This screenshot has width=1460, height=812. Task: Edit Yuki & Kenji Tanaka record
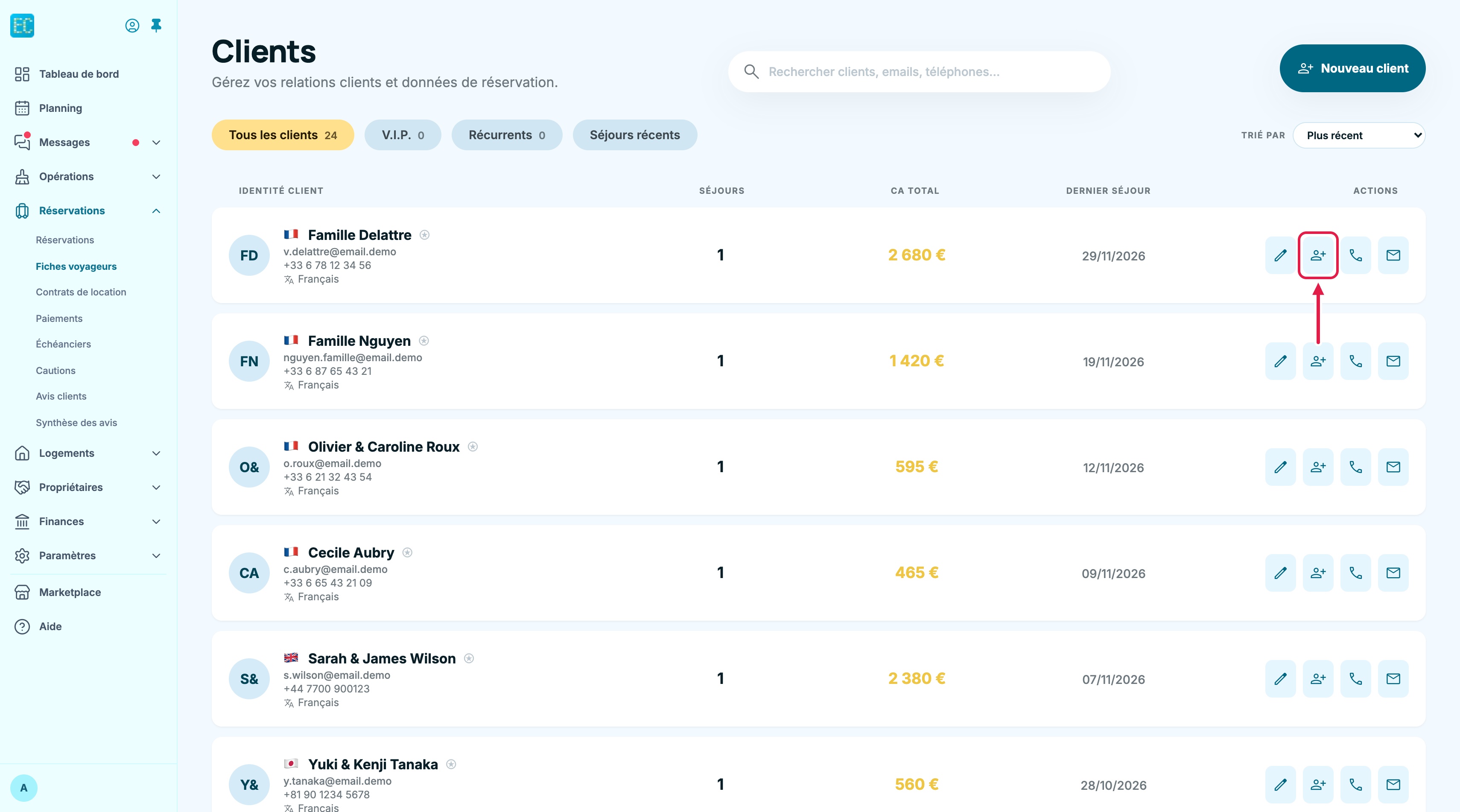point(1280,785)
